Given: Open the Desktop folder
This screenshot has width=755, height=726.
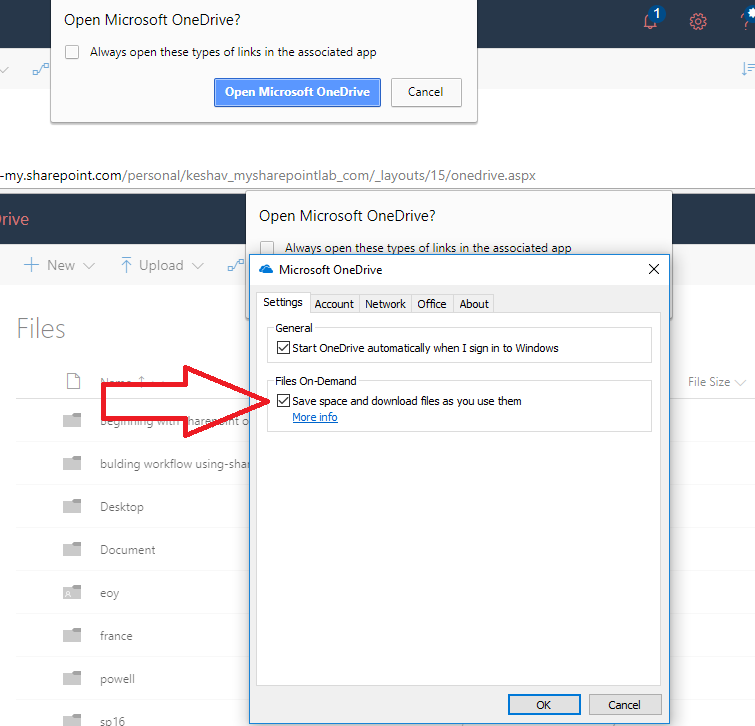Looking at the screenshot, I should click(x=122, y=506).
